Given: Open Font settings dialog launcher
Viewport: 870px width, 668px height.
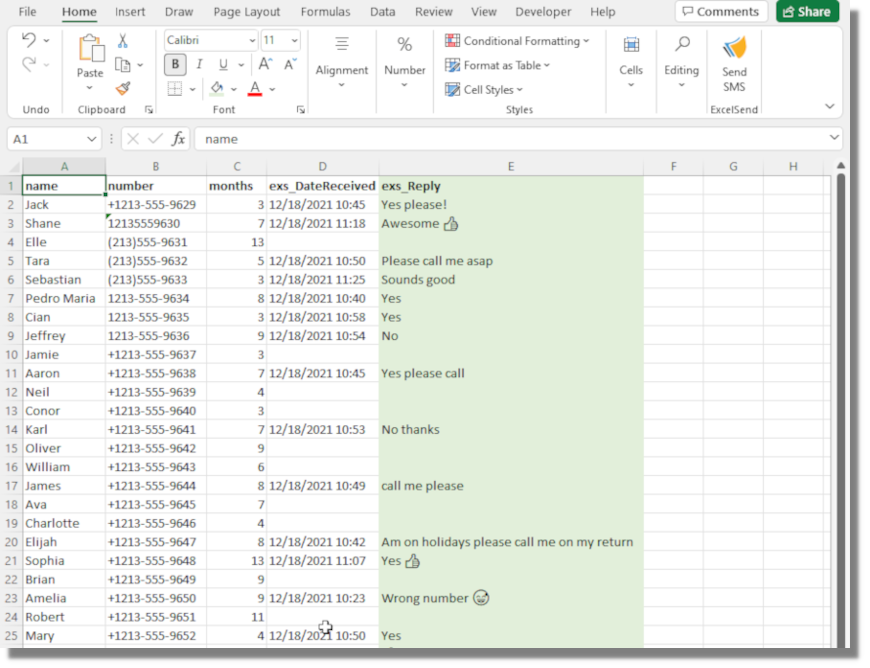Looking at the screenshot, I should tap(301, 109).
